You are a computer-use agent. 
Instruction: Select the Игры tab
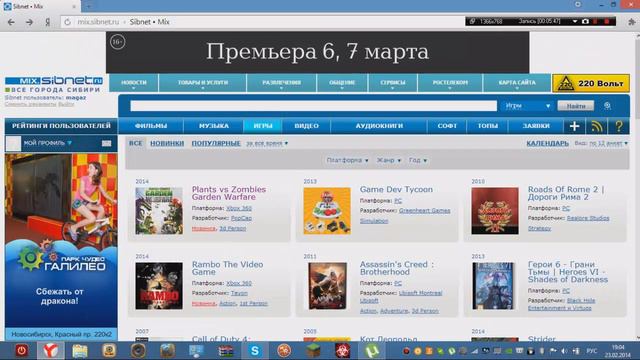(x=263, y=126)
